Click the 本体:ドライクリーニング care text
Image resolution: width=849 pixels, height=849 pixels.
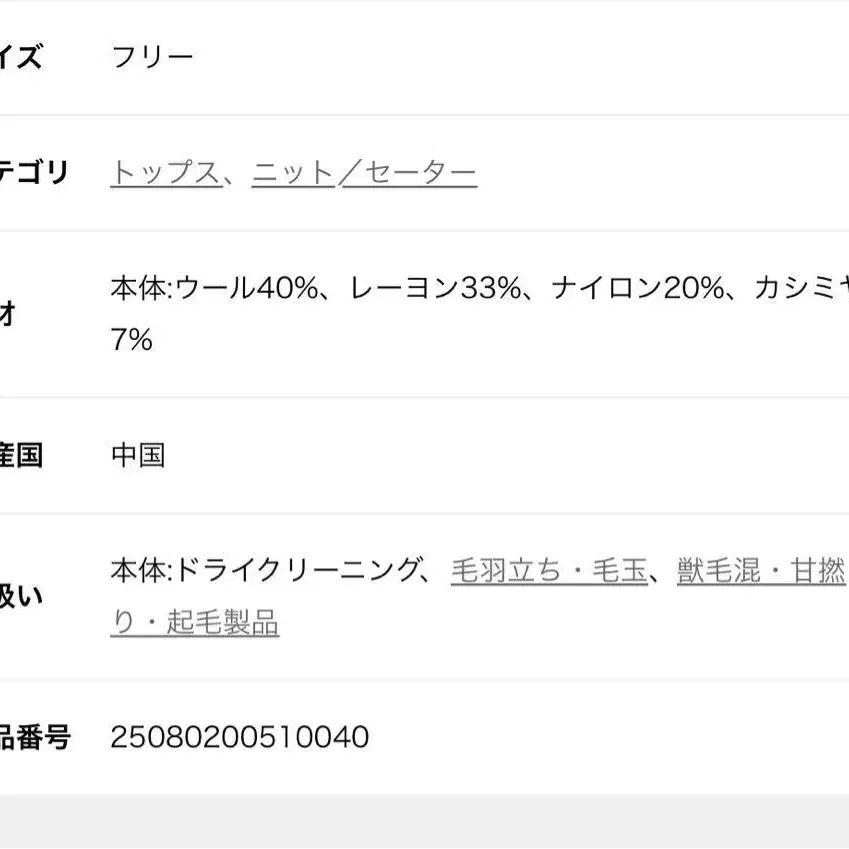click(x=263, y=572)
